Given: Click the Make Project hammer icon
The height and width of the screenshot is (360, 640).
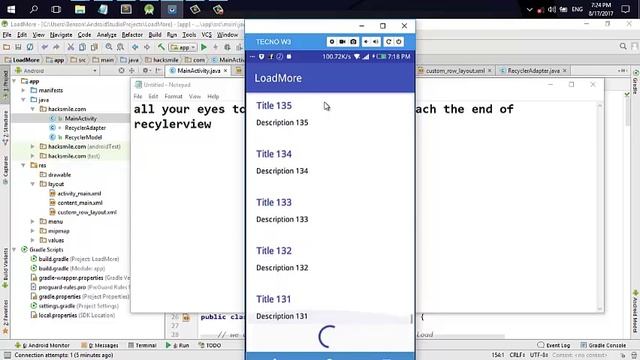Looking at the screenshot, I should point(162,47).
